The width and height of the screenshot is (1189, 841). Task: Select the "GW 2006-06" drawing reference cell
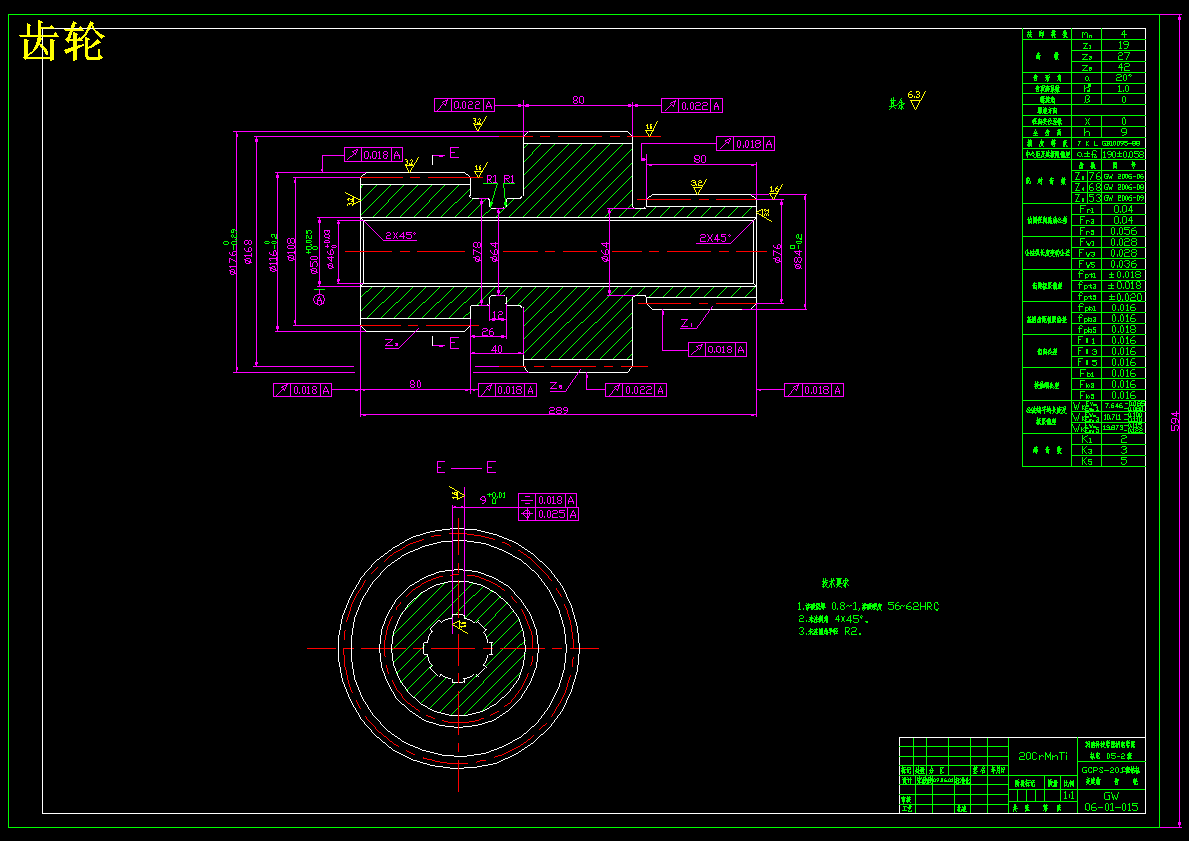[1124, 176]
